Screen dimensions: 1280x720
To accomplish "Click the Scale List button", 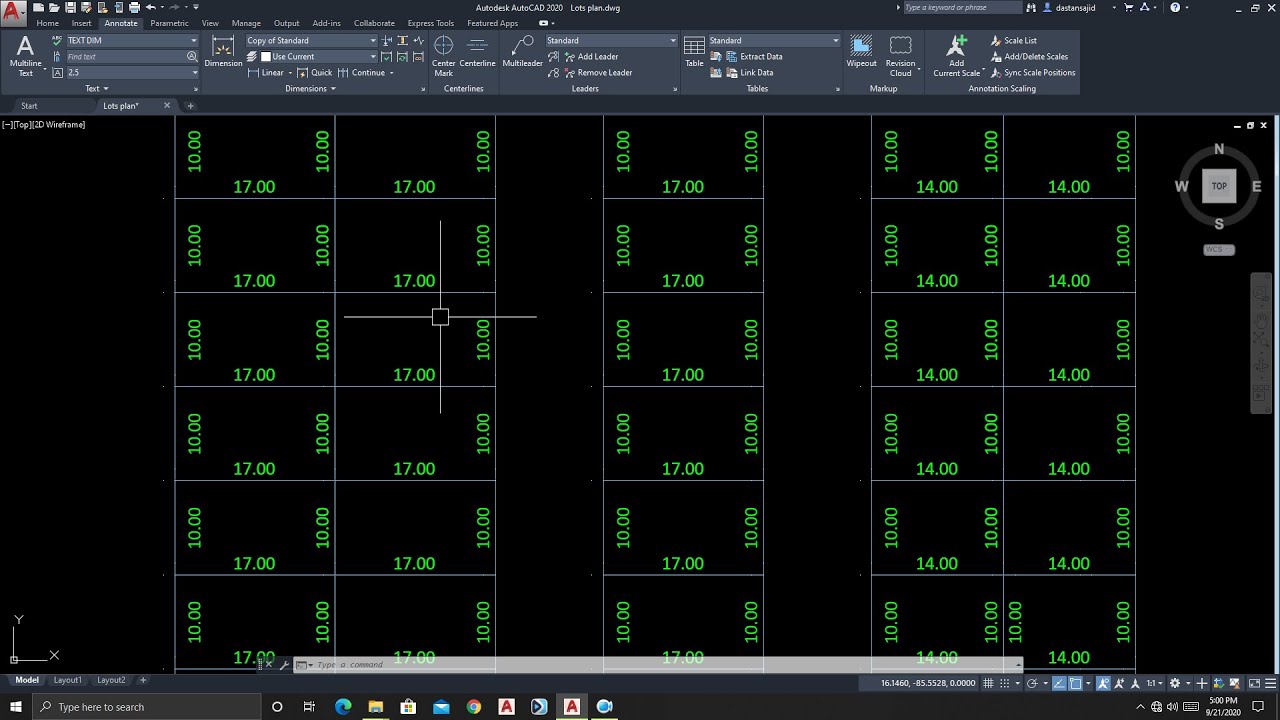I will pos(1013,41).
